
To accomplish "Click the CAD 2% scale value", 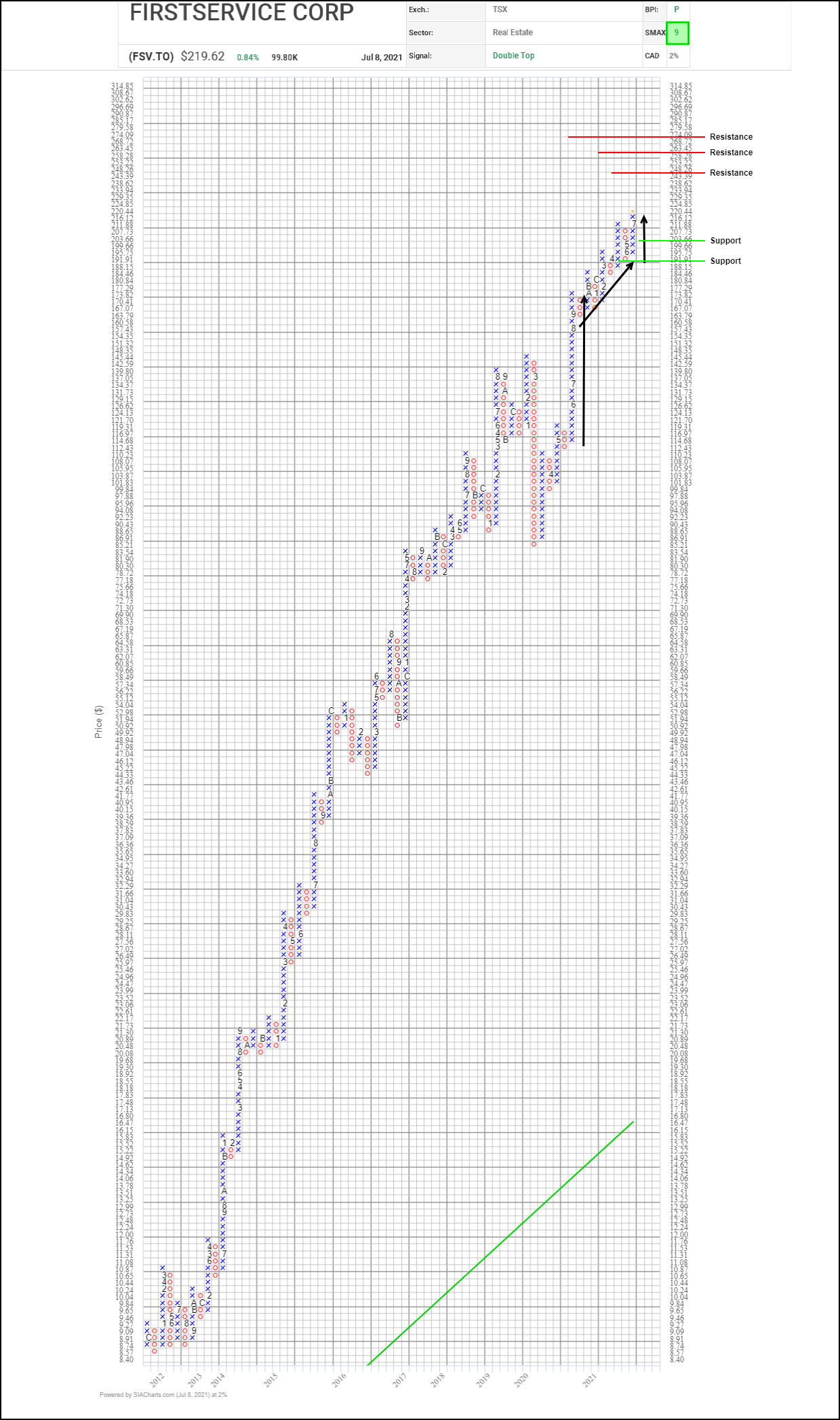I will click(673, 56).
